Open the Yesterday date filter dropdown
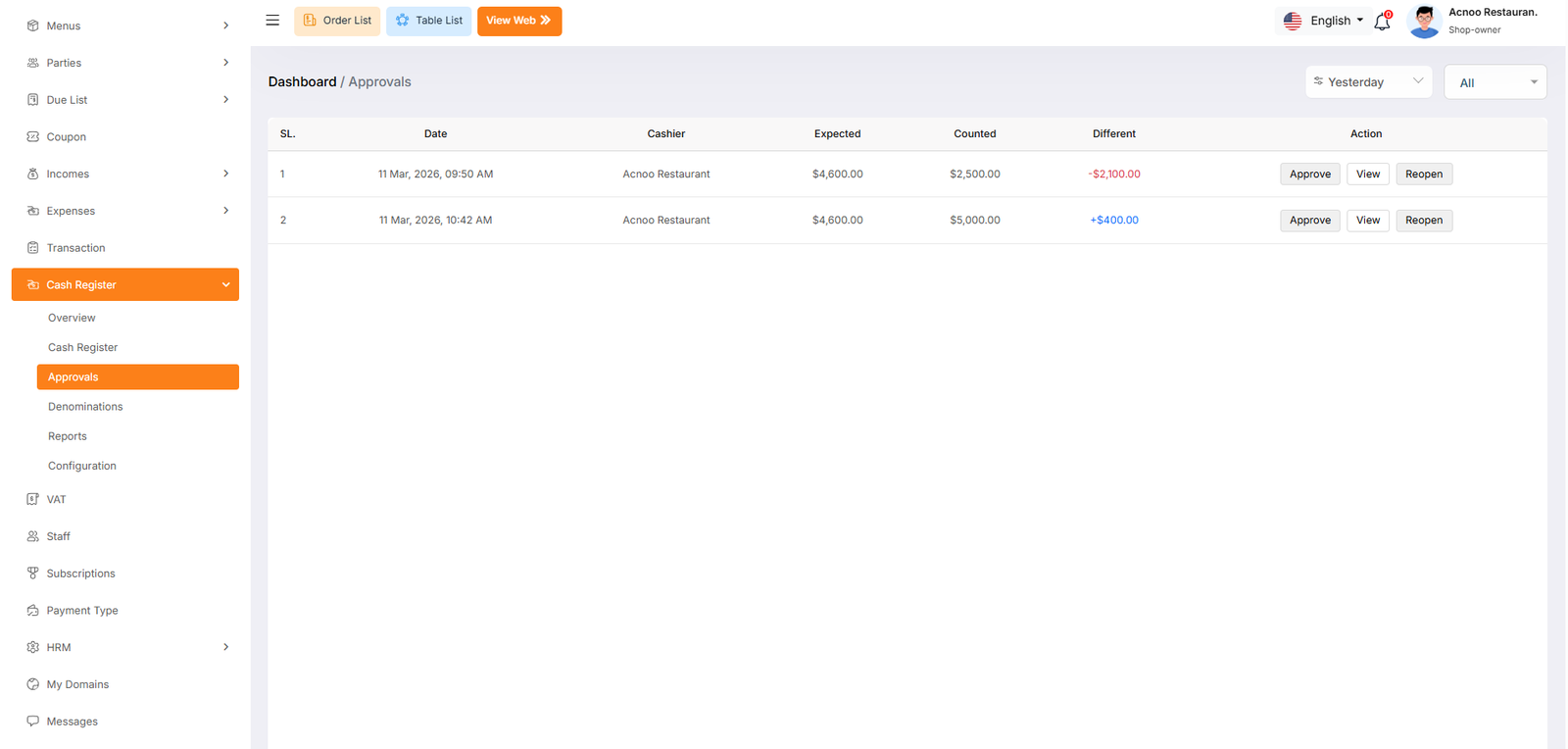This screenshot has height=749, width=1568. [x=1368, y=82]
